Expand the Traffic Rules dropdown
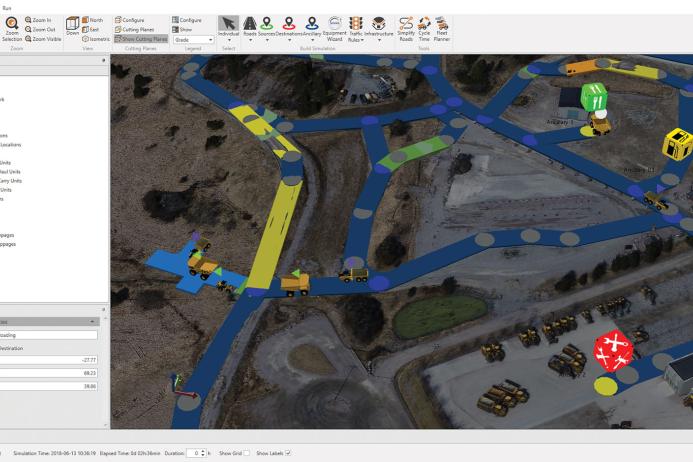 tap(355, 30)
